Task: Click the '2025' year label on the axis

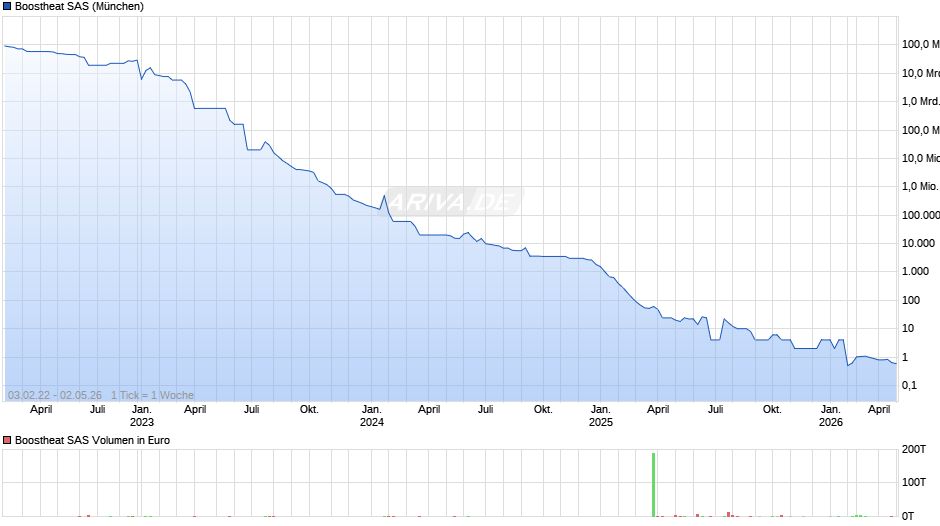Action: coord(601,422)
